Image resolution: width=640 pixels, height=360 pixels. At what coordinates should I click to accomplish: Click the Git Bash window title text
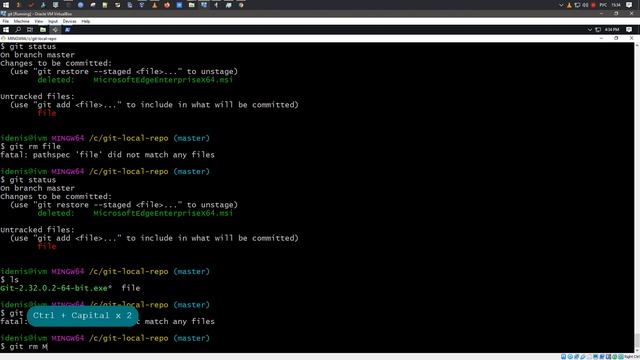(x=32, y=38)
